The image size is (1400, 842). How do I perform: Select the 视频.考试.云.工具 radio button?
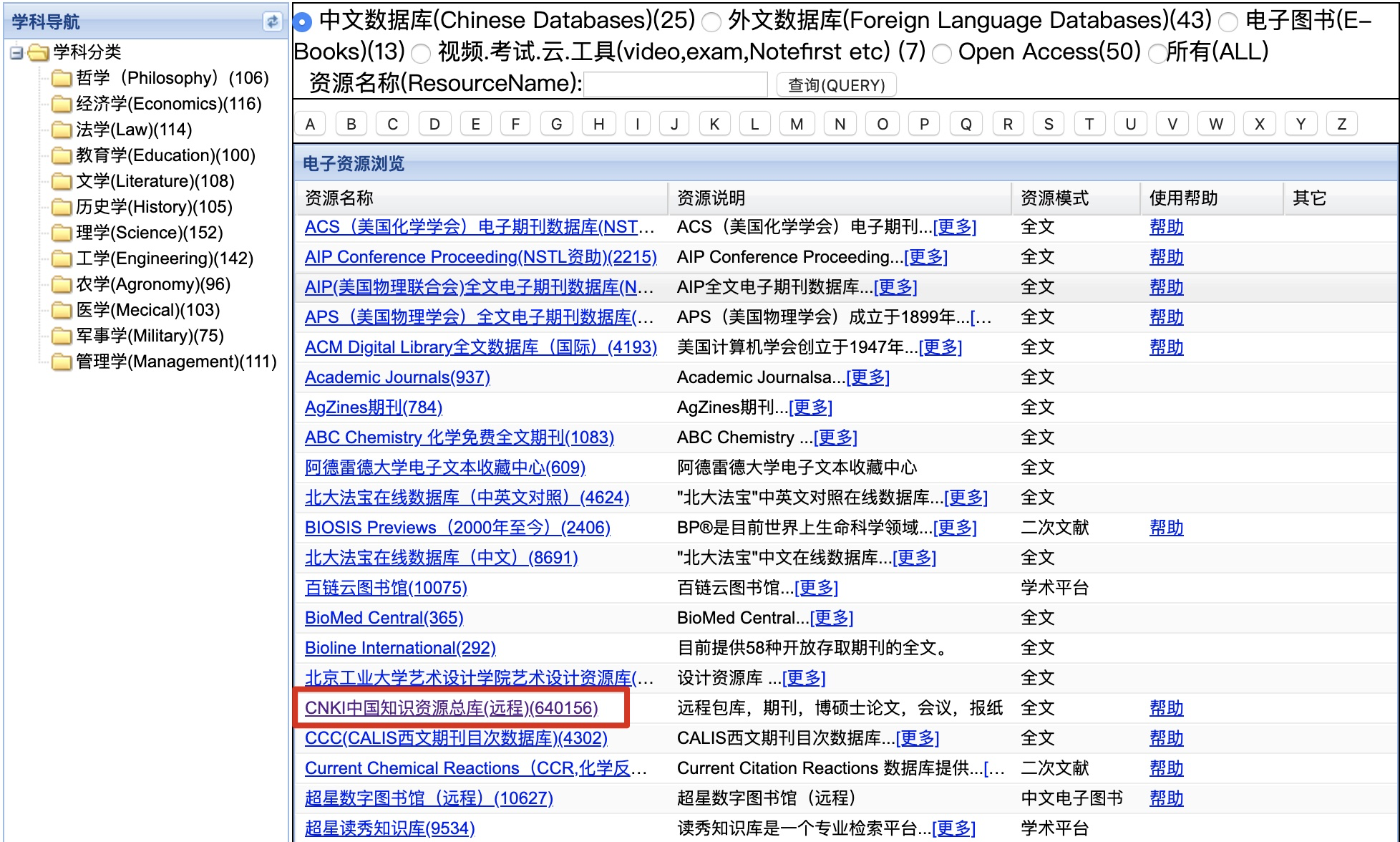click(x=422, y=52)
